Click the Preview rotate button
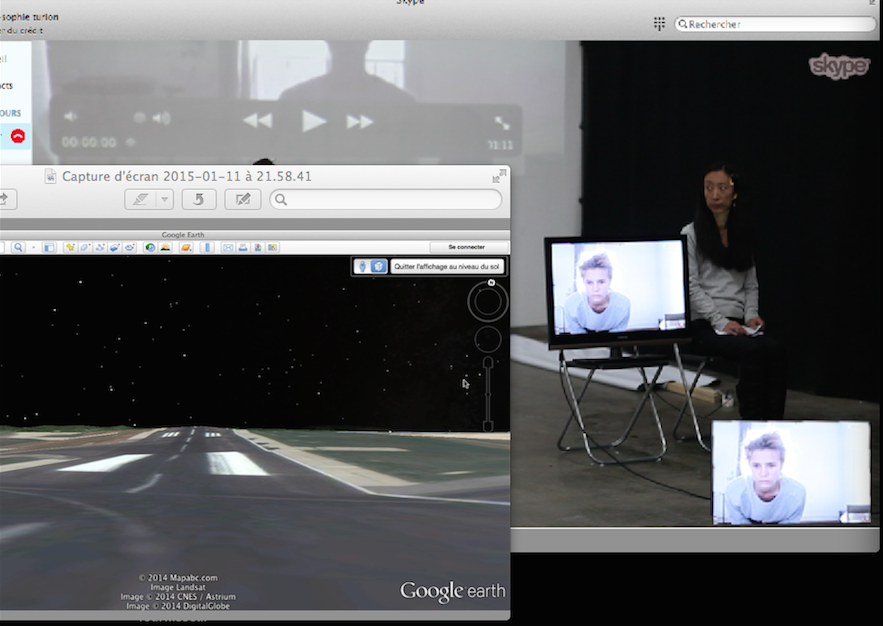The width and height of the screenshot is (883, 626). [199, 199]
